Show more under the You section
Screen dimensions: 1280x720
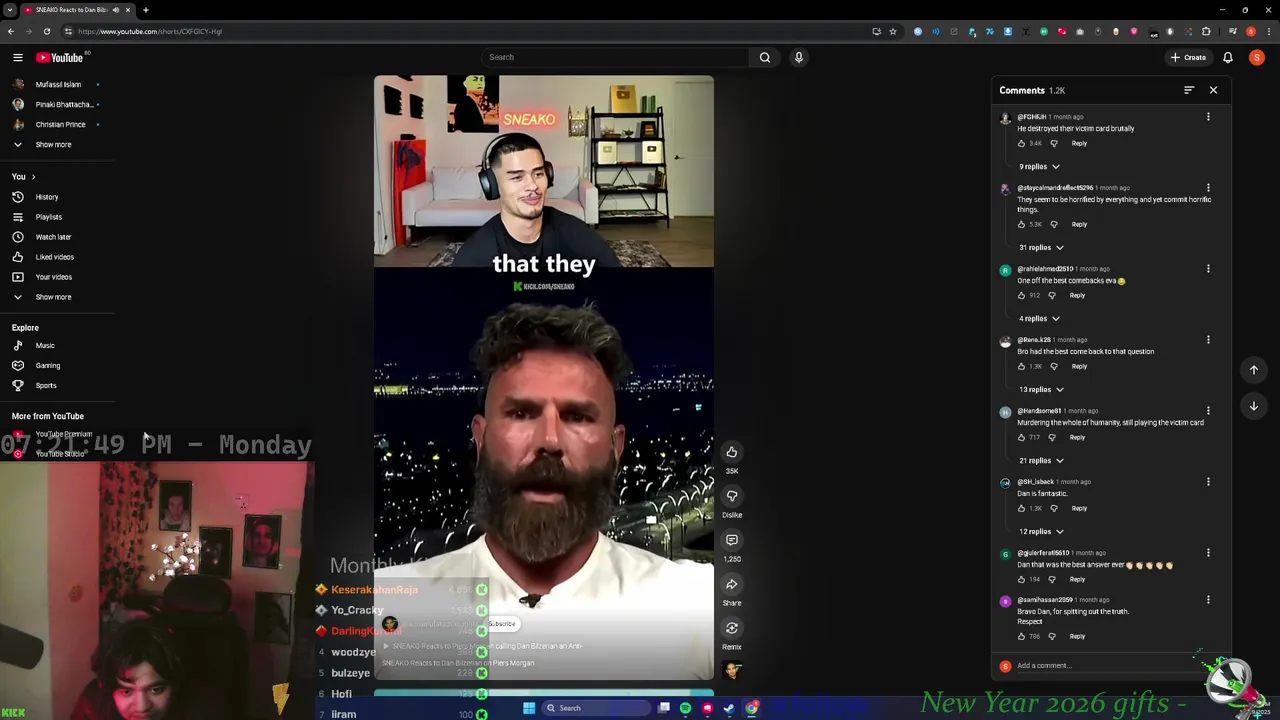coord(53,297)
